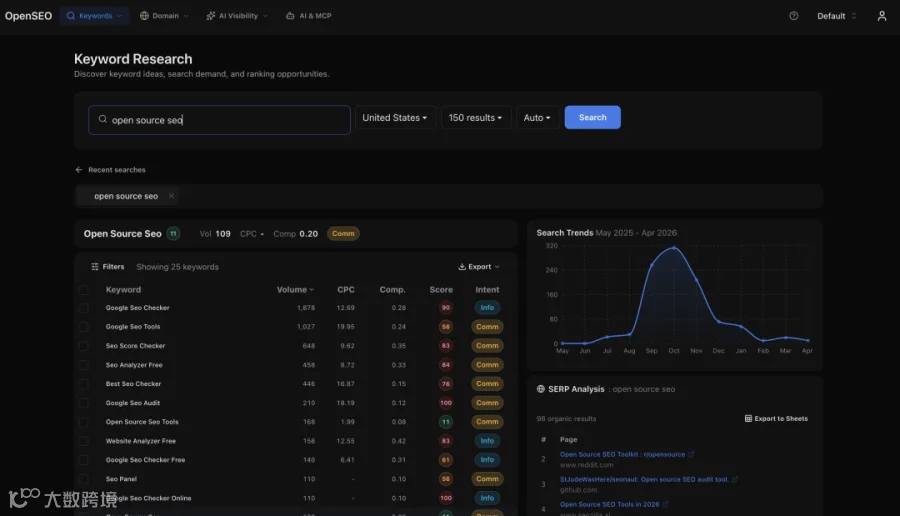The image size is (900, 516).
Task: Select the Seo Score Checker row checkbox
Action: pos(84,346)
